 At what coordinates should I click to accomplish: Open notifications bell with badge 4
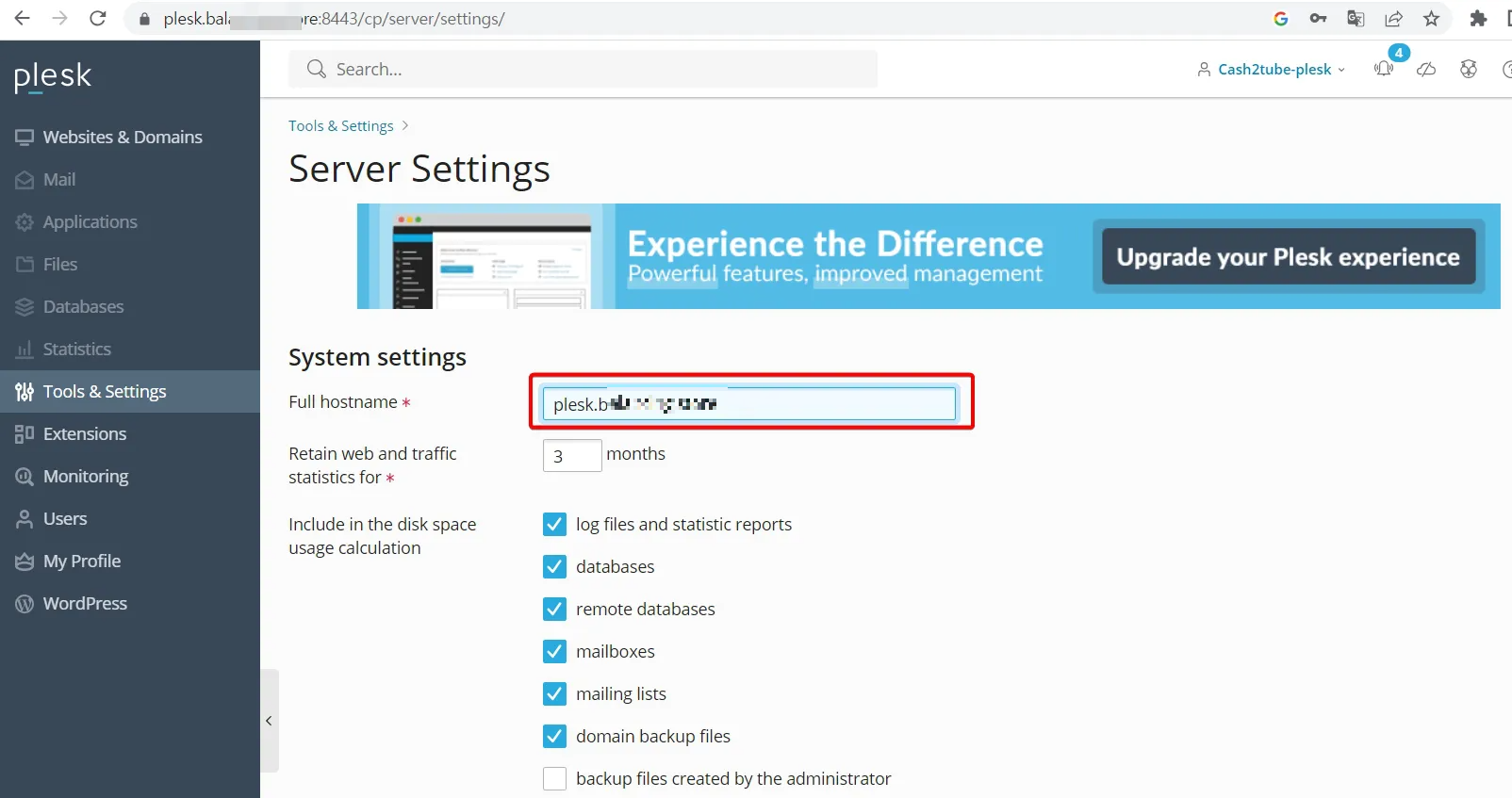pyautogui.click(x=1384, y=69)
